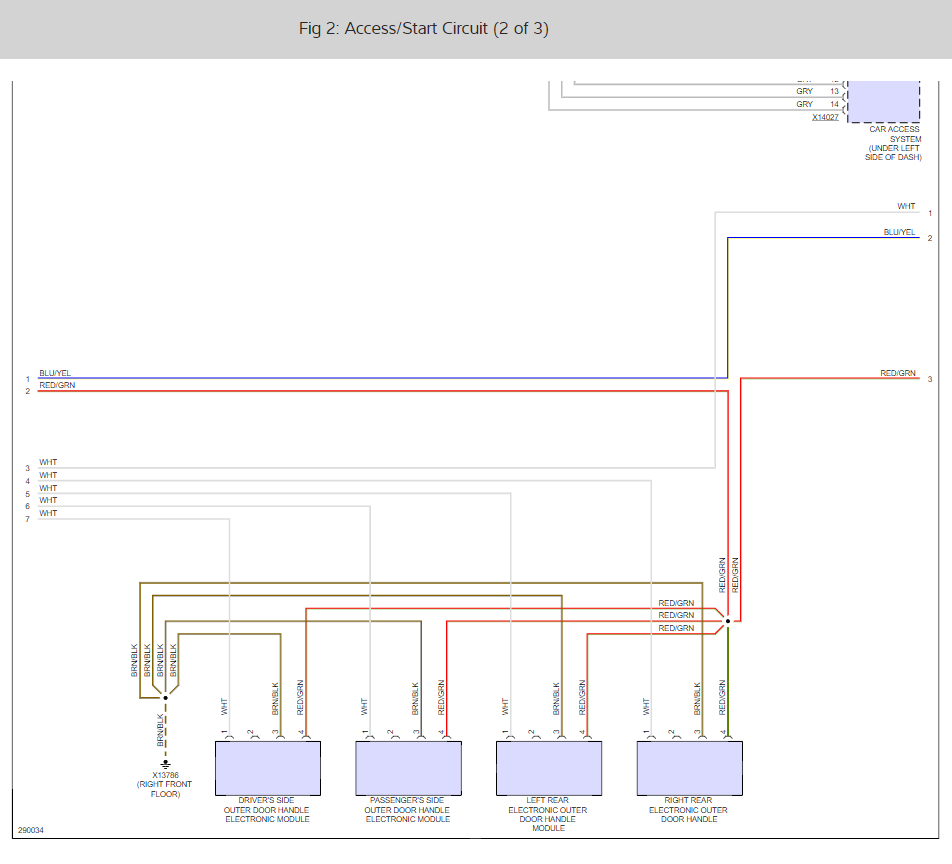Select the Right Rear door handle box
952x864 pixels.
689,768
